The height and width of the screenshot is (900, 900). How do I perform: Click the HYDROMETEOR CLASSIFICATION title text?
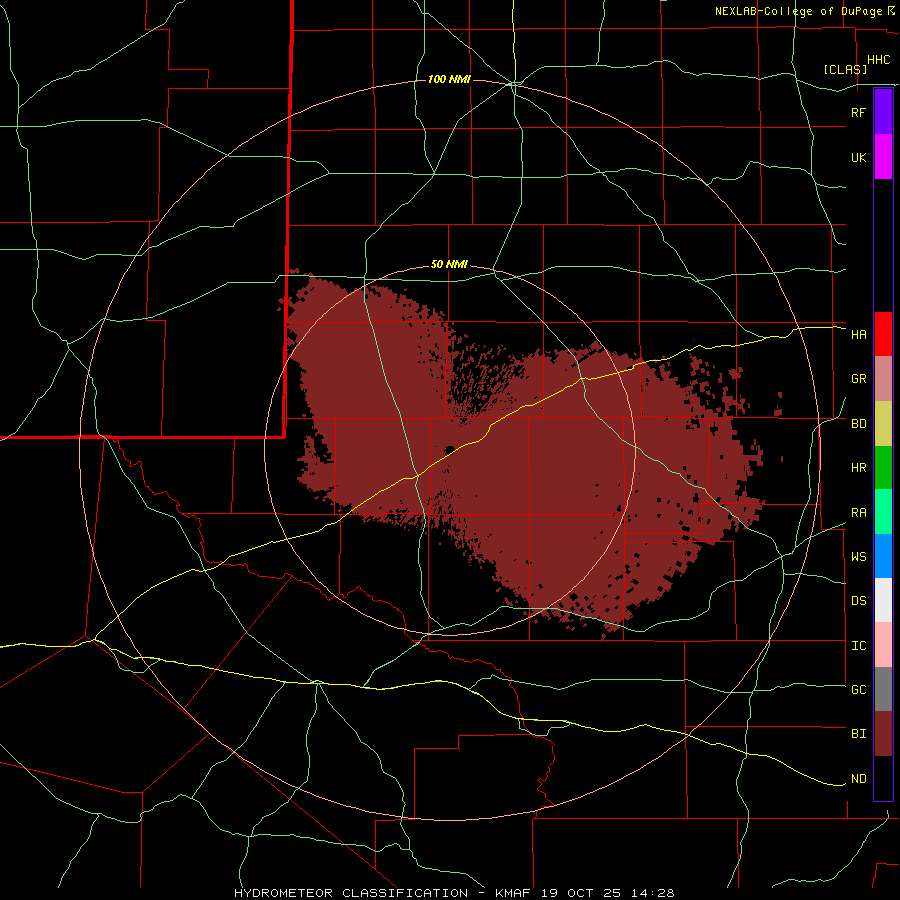point(351,893)
